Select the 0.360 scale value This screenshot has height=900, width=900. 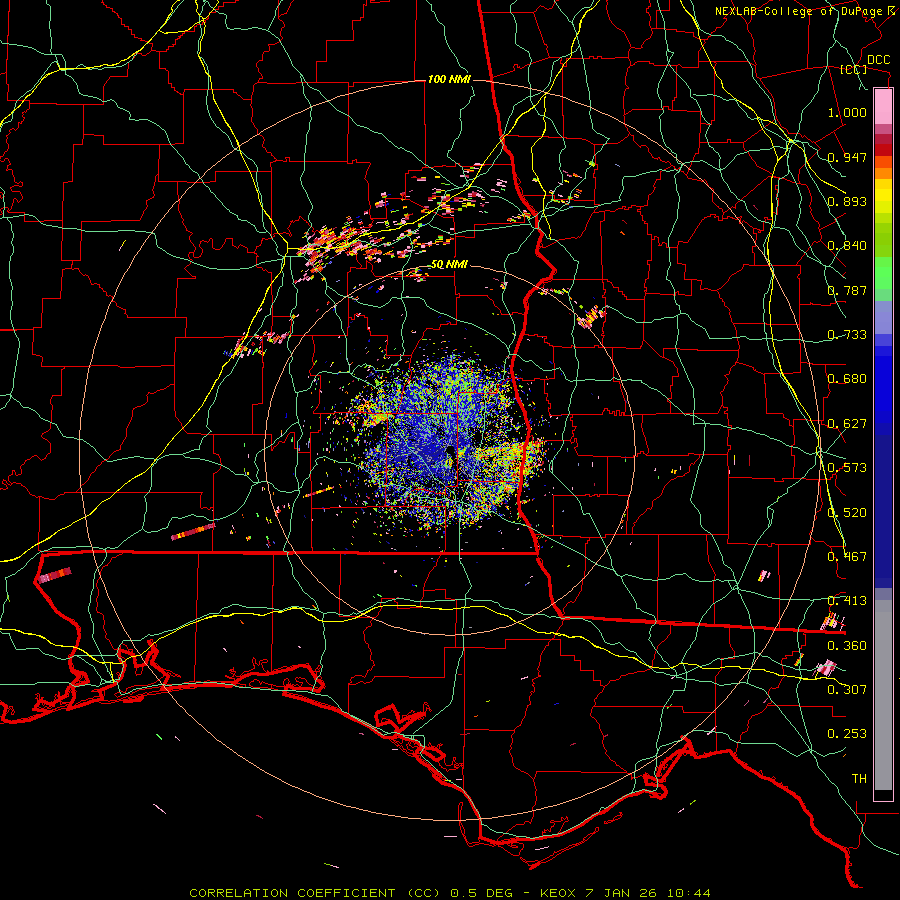pos(847,646)
